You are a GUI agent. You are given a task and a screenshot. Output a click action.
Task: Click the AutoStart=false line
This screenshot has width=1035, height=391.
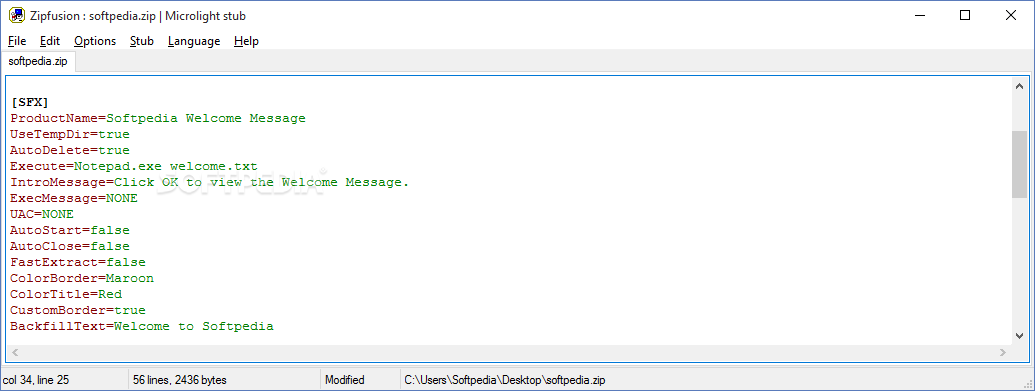coord(69,231)
